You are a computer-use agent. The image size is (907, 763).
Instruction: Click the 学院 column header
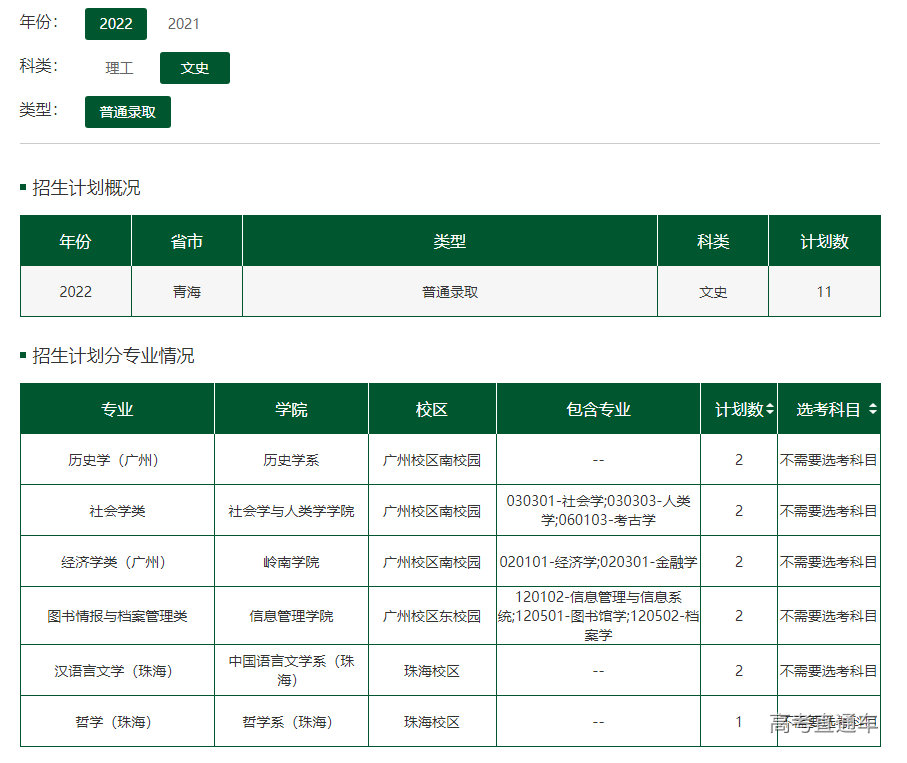[x=291, y=410]
